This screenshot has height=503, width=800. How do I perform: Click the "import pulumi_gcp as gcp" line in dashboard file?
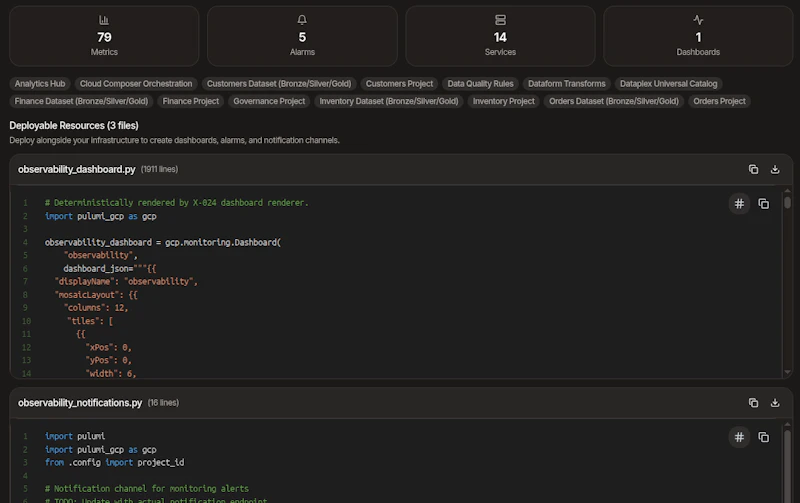click(x=101, y=216)
